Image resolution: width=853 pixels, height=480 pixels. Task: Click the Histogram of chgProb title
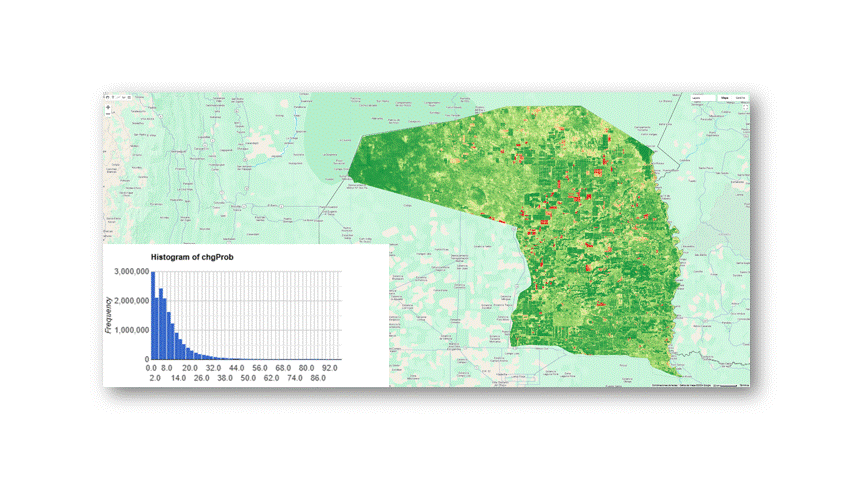tap(192, 258)
